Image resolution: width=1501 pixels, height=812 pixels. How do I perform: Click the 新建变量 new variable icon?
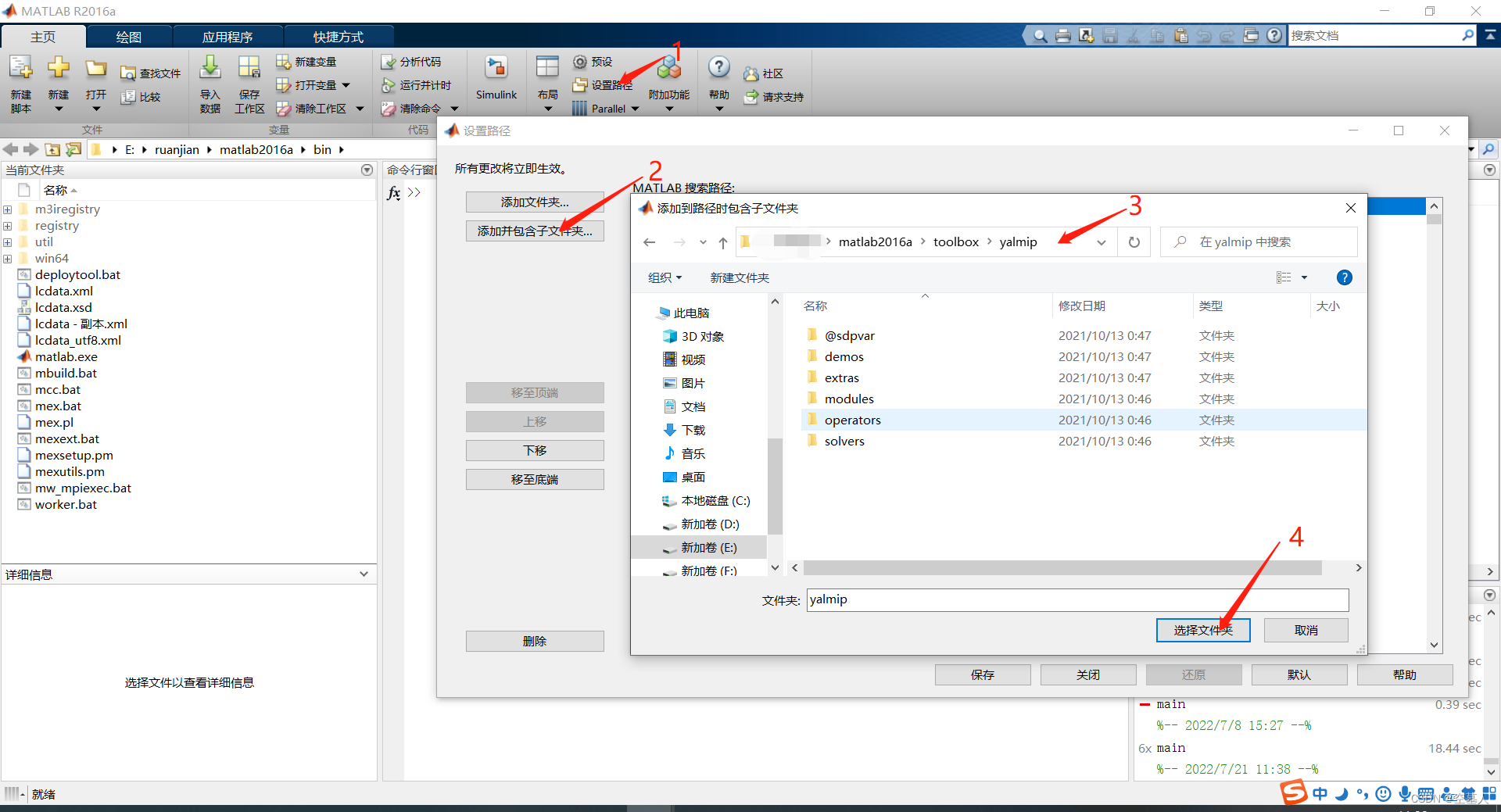point(284,62)
